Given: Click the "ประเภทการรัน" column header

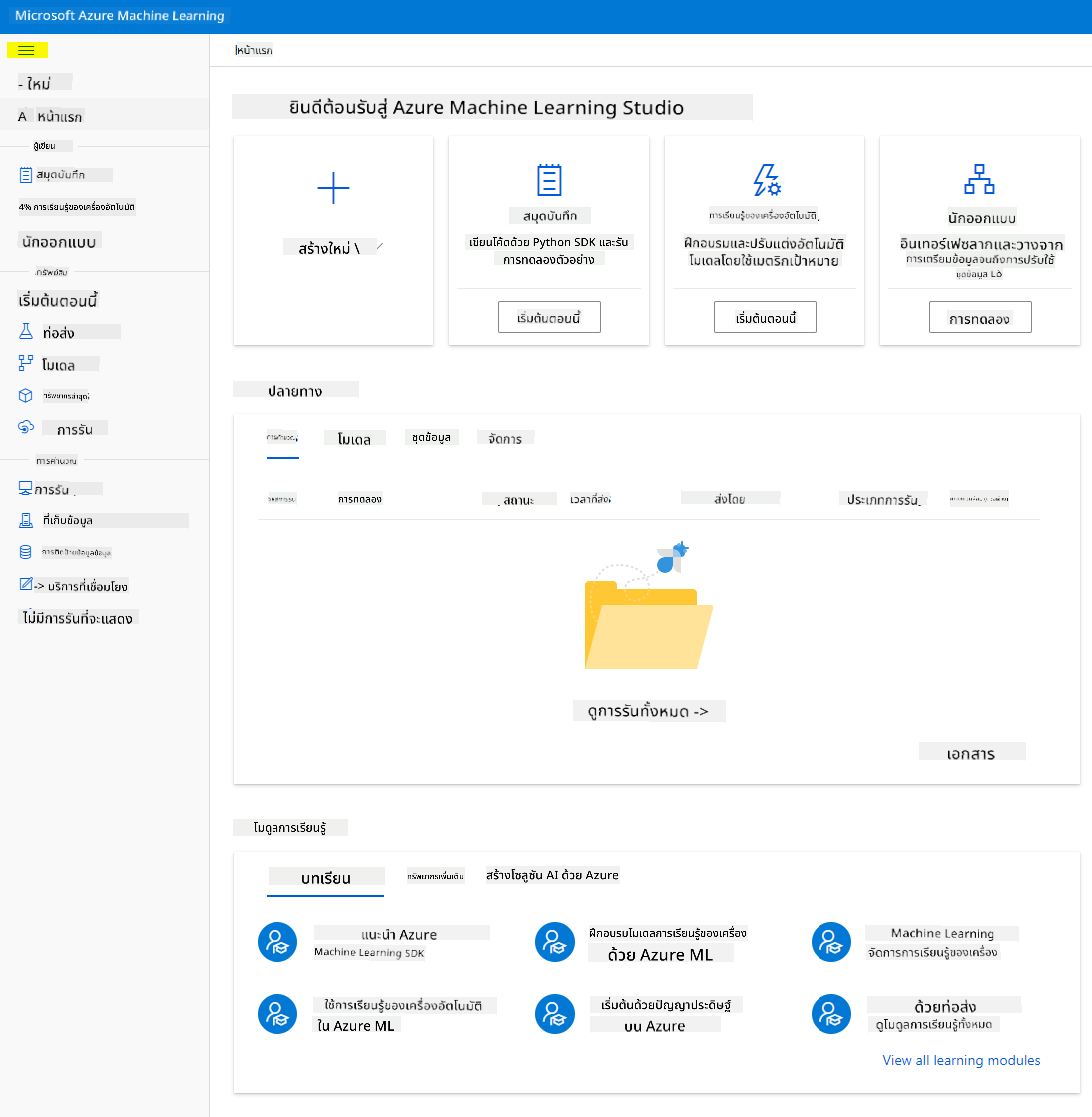Looking at the screenshot, I should [x=884, y=499].
